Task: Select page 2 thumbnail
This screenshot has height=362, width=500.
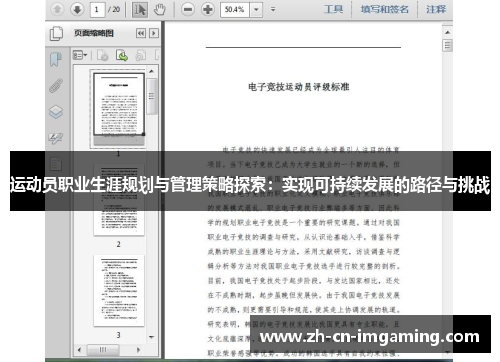Action: click(119, 200)
